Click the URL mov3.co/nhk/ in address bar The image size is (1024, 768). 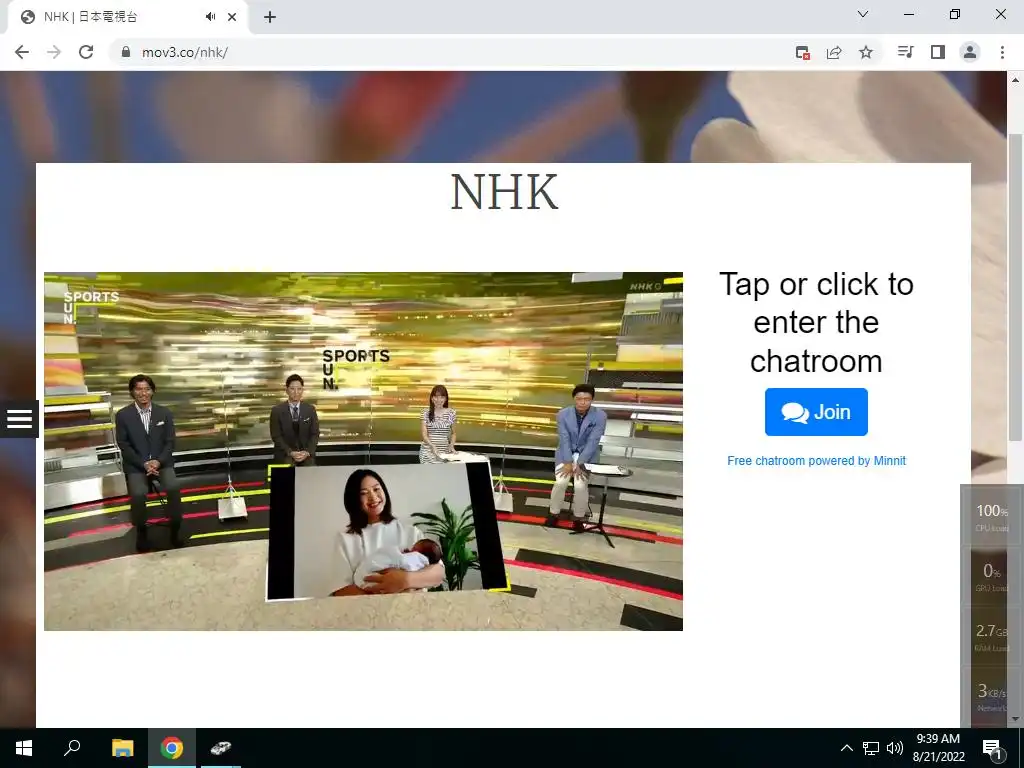click(x=185, y=52)
